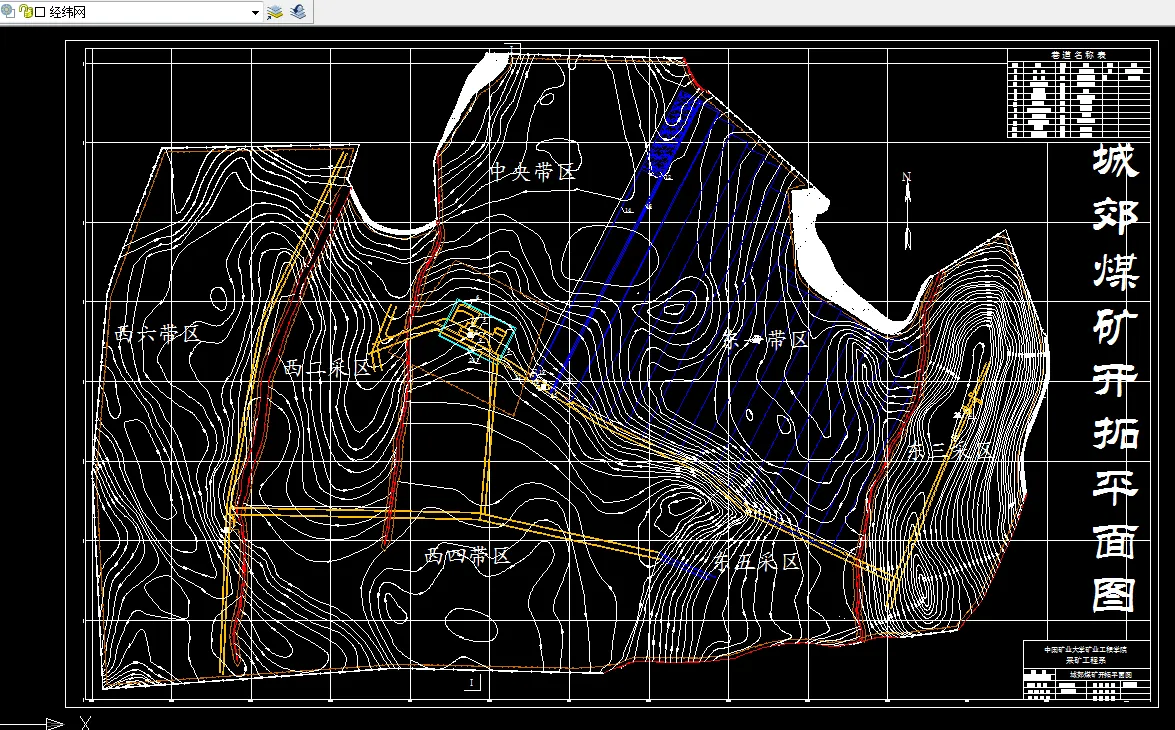Open the layer list dropdown arrow

[255, 12]
